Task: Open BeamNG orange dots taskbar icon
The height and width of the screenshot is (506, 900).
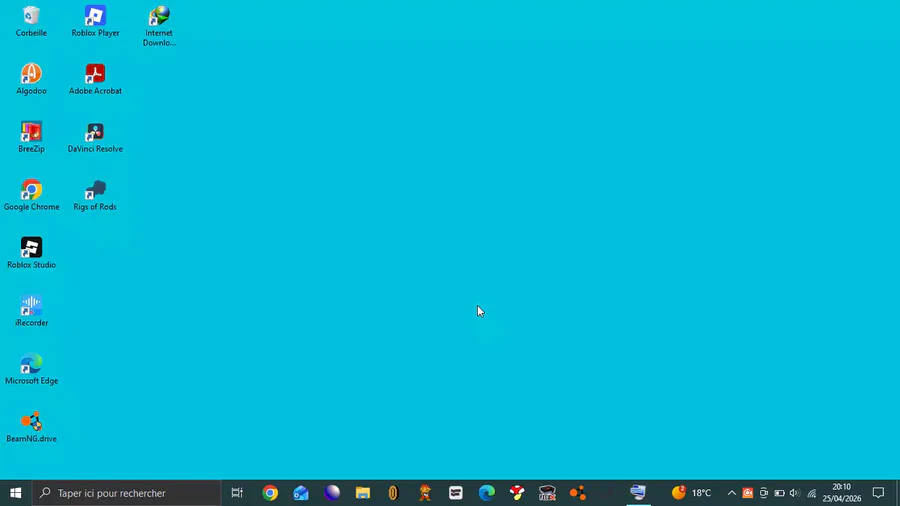Action: tap(578, 493)
